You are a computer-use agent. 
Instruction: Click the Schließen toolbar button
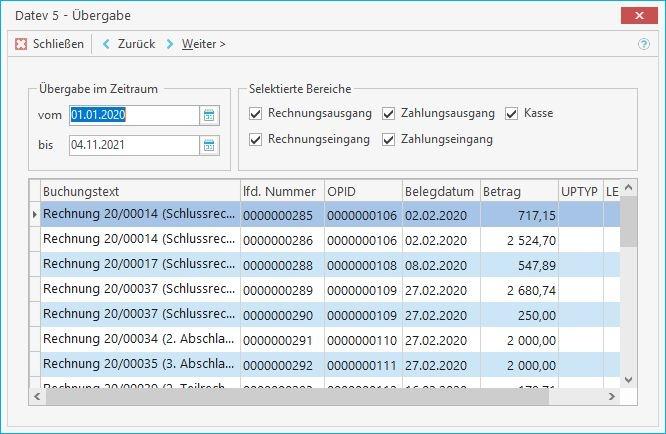tap(49, 44)
